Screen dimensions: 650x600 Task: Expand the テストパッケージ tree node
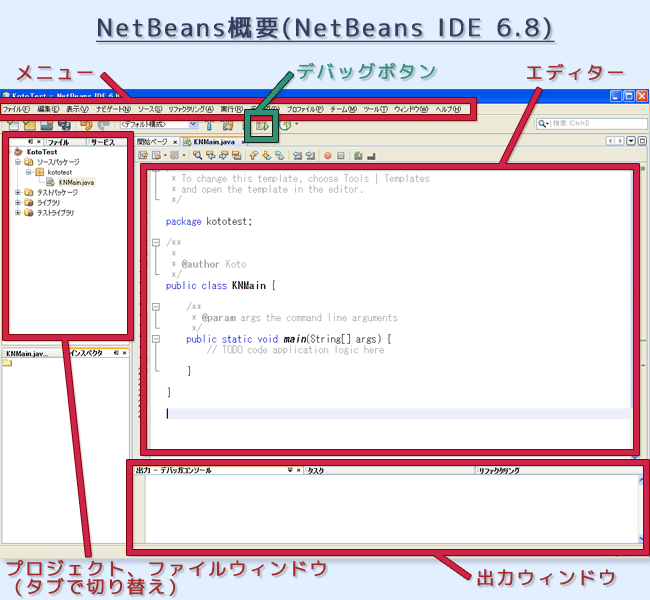(x=17, y=192)
